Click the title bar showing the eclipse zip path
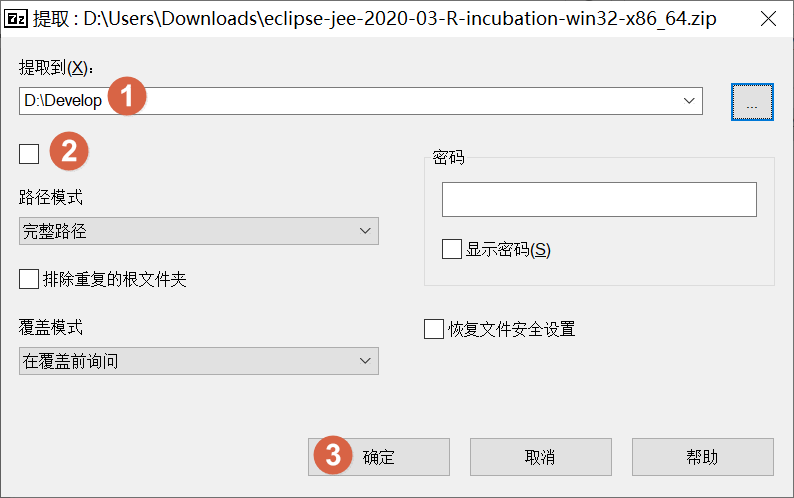Screen dimensions: 794x498 coord(400,20)
